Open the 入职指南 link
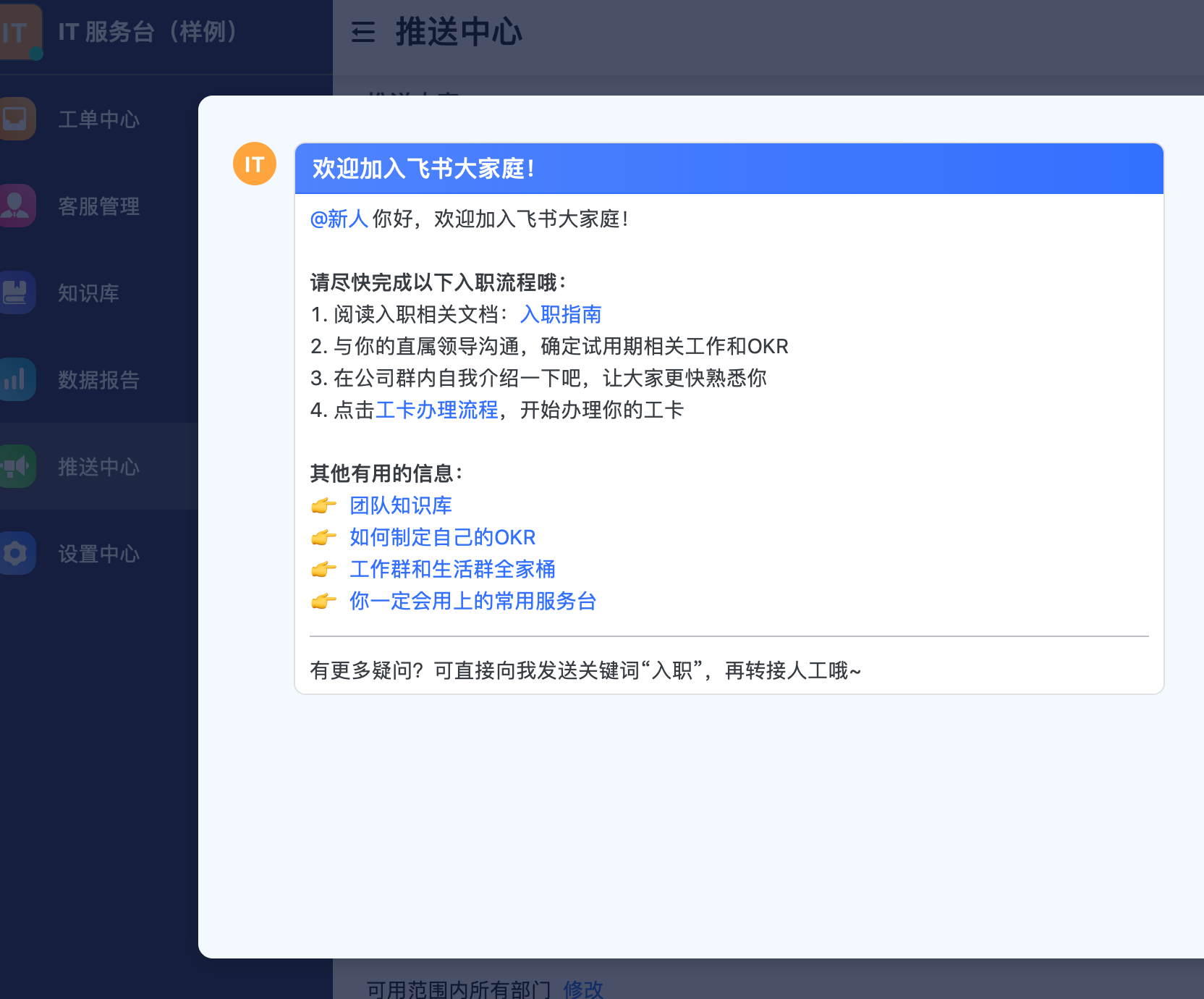 click(x=561, y=314)
